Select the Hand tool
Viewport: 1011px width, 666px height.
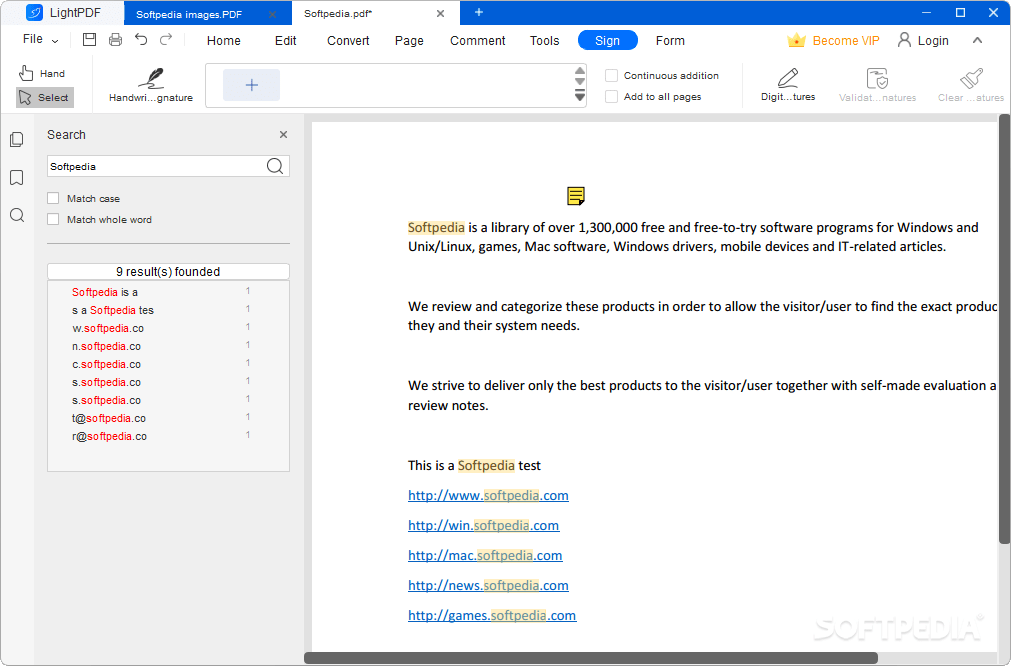(42, 72)
